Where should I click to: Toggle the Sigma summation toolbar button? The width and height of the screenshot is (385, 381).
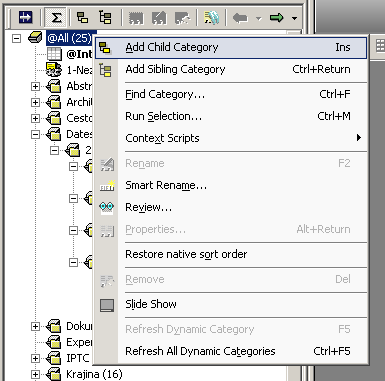[x=56, y=17]
